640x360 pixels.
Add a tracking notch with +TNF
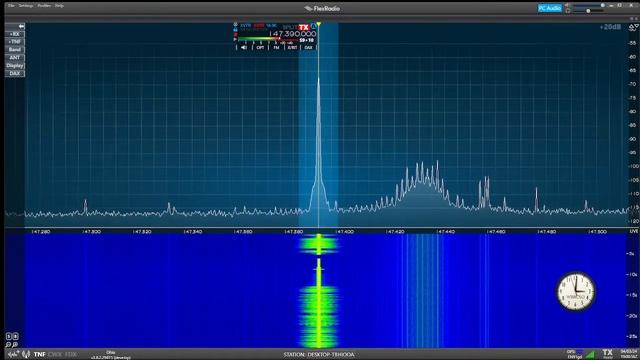(15, 42)
